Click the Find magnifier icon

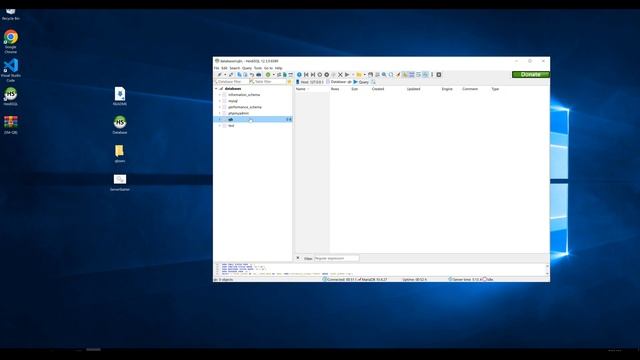(x=384, y=75)
